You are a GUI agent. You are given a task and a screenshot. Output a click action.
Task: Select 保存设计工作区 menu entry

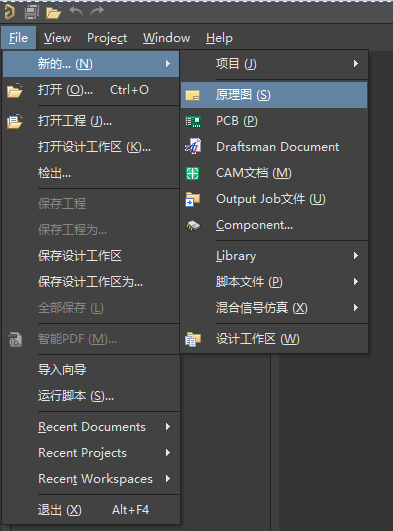click(91, 256)
